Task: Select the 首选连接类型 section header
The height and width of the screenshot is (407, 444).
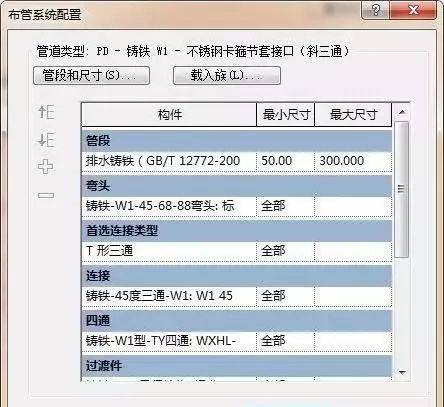Action: 237,231
